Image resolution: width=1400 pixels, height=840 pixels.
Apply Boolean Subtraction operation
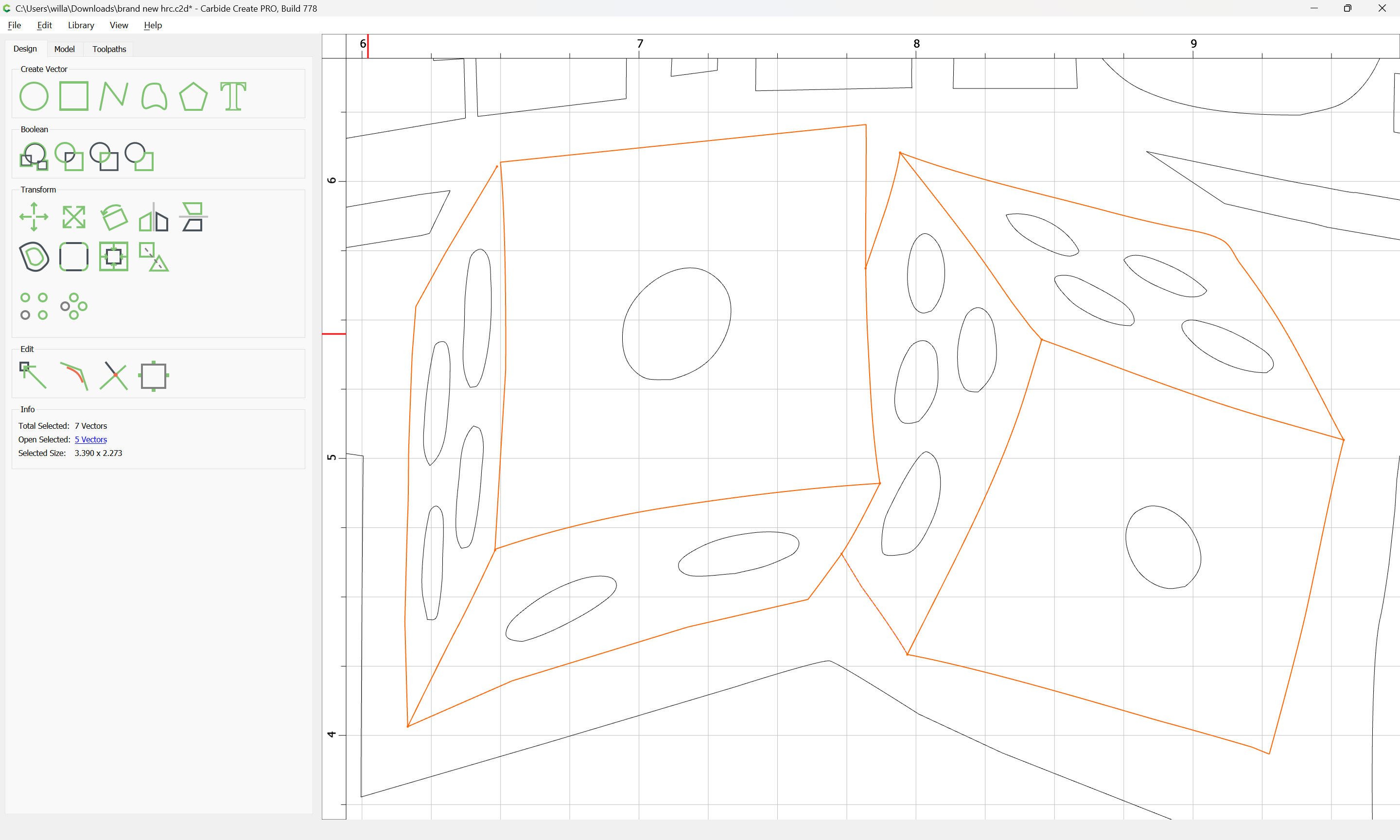pyautogui.click(x=104, y=156)
